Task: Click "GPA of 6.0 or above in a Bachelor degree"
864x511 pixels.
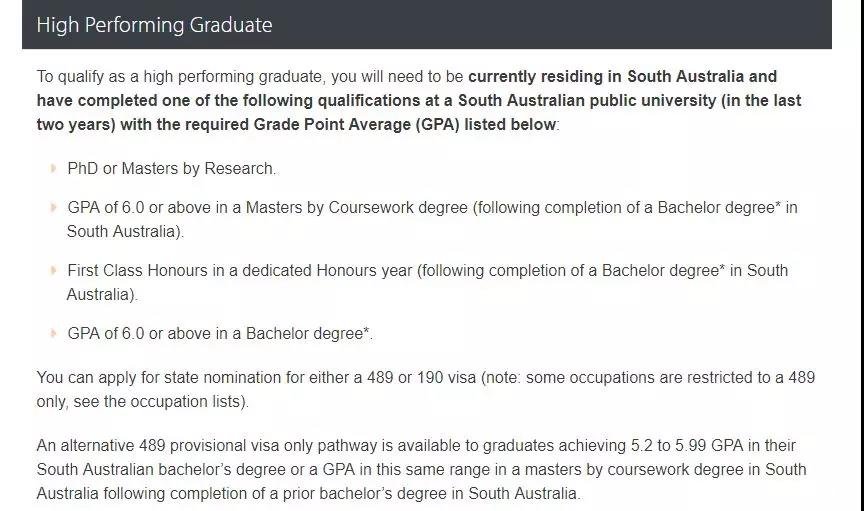Action: [218, 333]
